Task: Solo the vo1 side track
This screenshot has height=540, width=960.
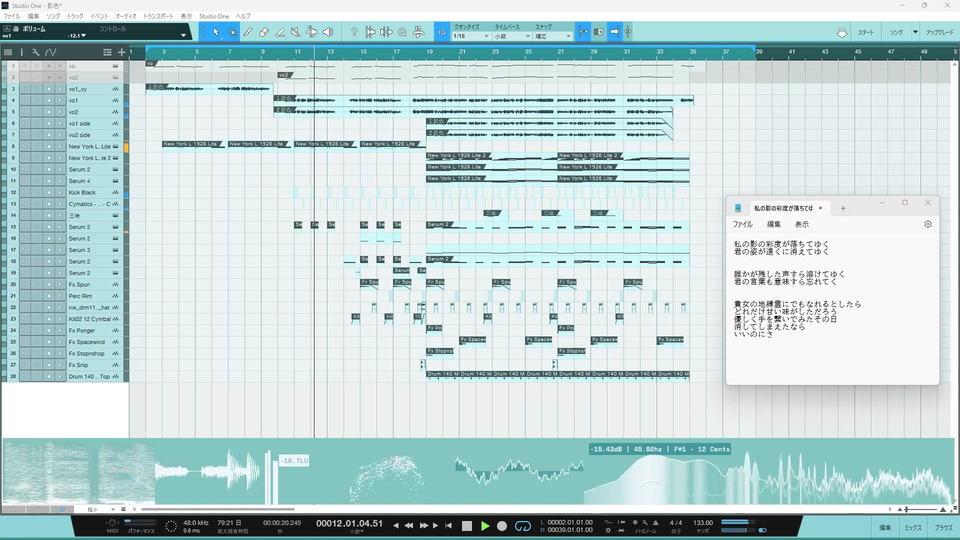Action: (x=37, y=123)
